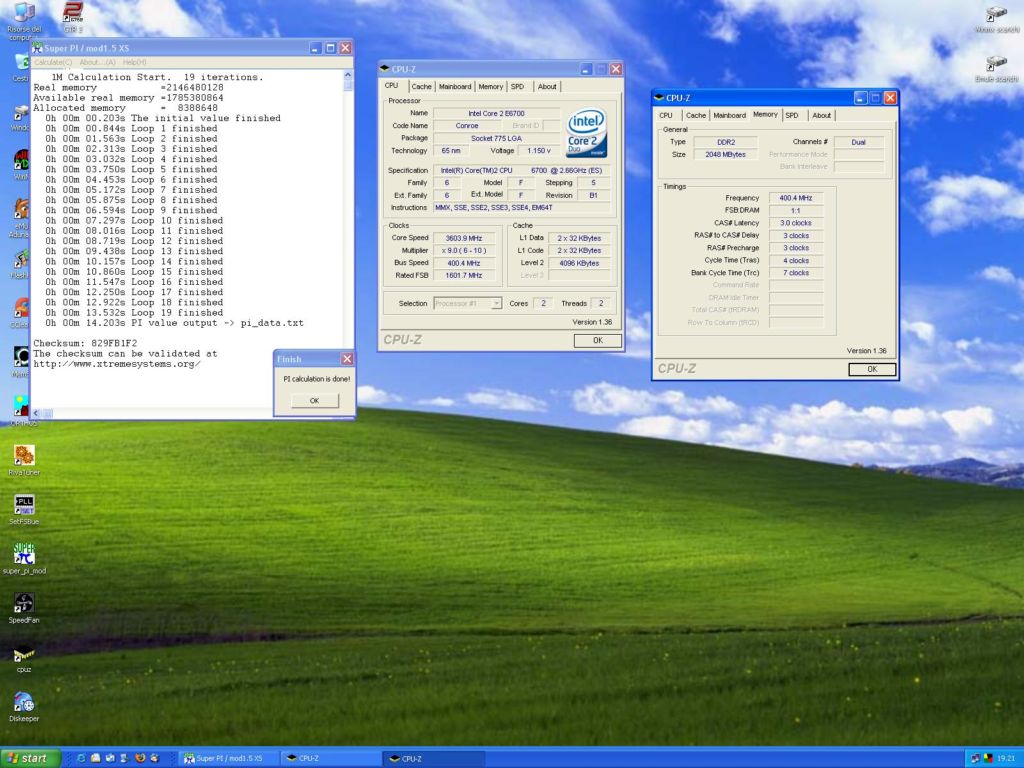Click the system tray clock showing 19.21
1024x768 pixels.
(x=1005, y=758)
